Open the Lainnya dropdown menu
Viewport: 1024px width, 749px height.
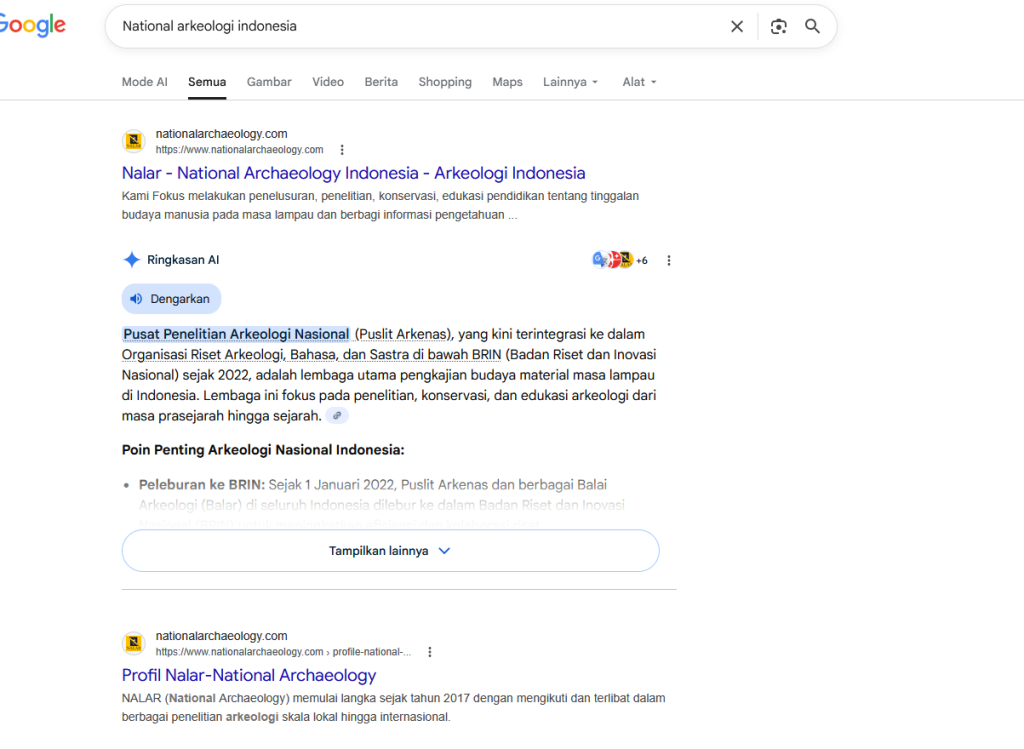click(x=570, y=82)
